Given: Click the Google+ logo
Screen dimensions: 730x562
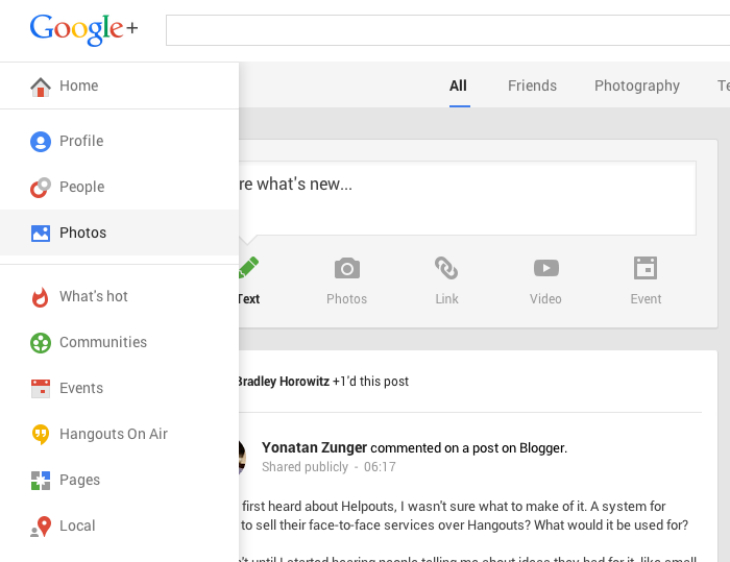Looking at the screenshot, I should click(84, 29).
